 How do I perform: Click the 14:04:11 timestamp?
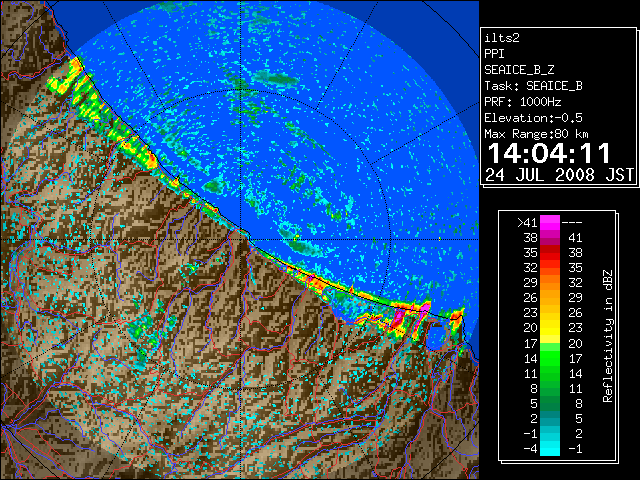(x=549, y=153)
